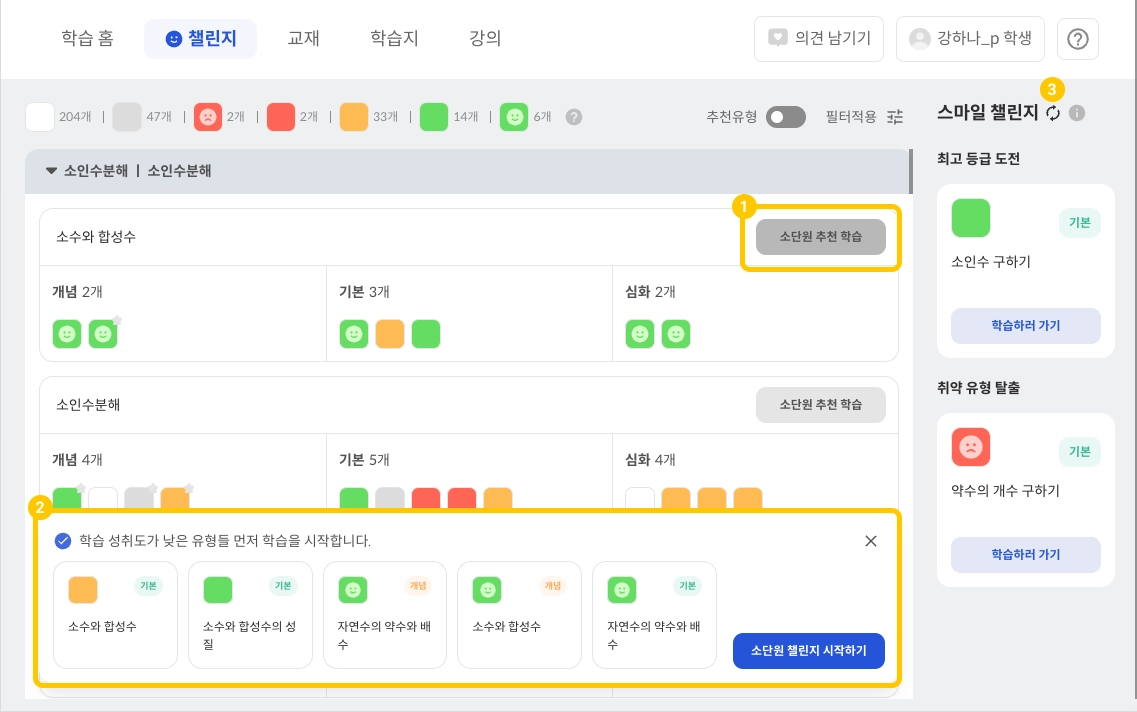The image size is (1137, 712).
Task: Toggle the blue checkmark in the recommendation banner
Action: tap(63, 541)
